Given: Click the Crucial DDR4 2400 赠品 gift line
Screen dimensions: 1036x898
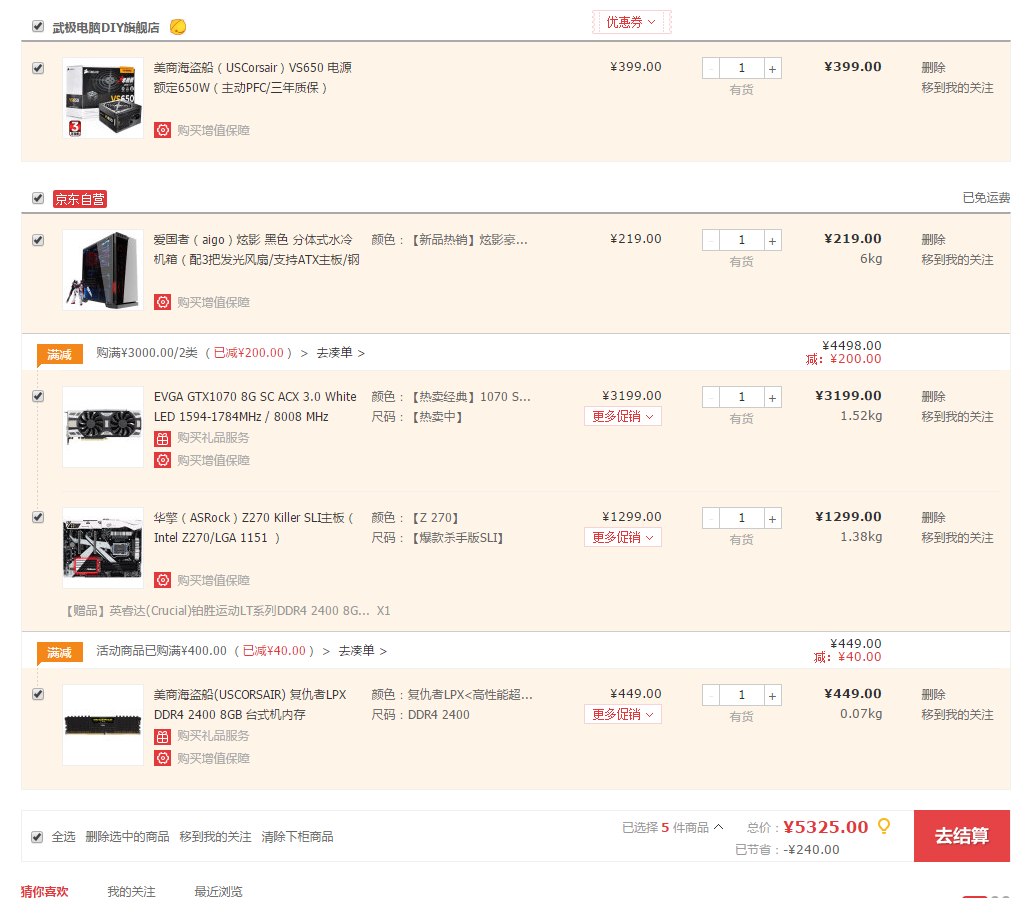Looking at the screenshot, I should pos(228,611).
